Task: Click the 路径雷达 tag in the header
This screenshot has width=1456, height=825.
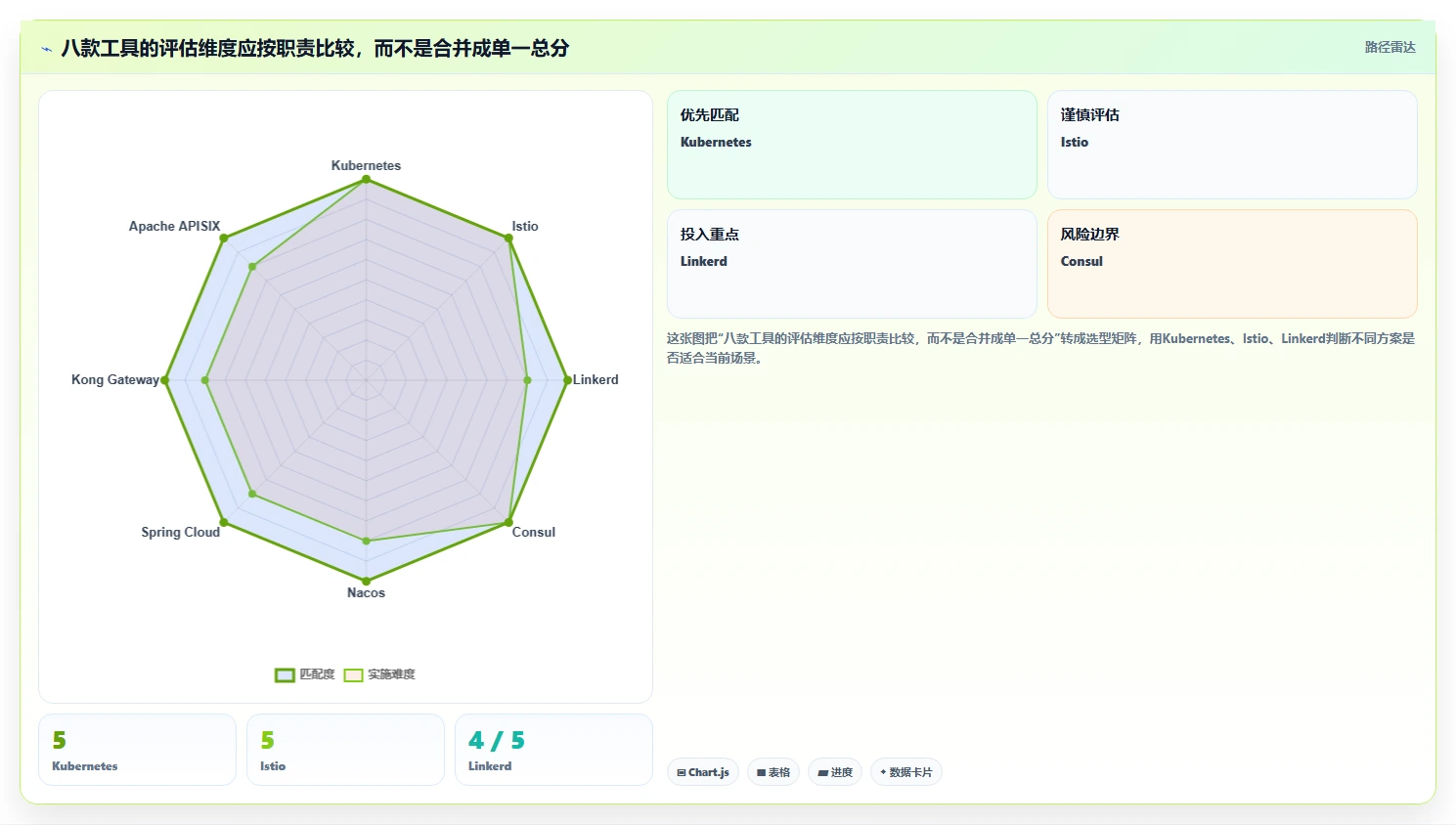Action: coord(1390,47)
